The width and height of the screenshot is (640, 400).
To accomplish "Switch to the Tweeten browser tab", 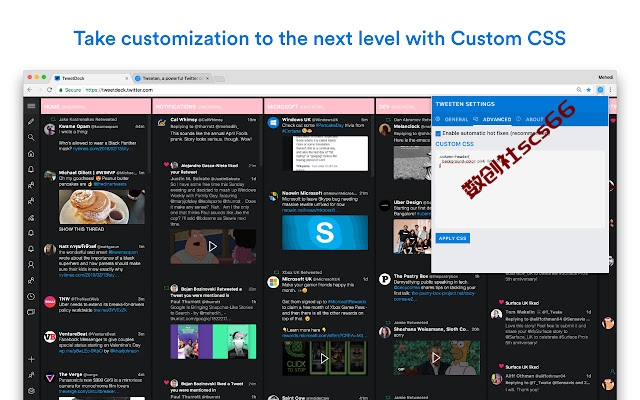I will click(172, 78).
